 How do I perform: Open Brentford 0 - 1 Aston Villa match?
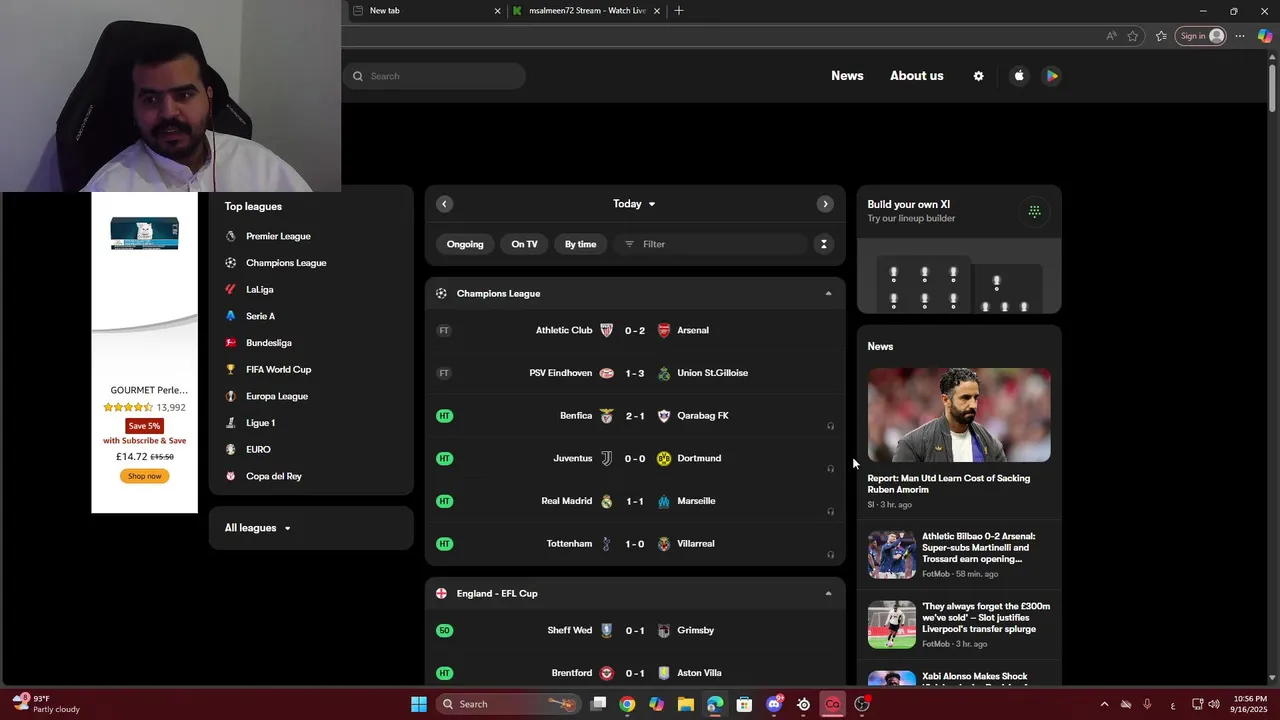coord(635,673)
